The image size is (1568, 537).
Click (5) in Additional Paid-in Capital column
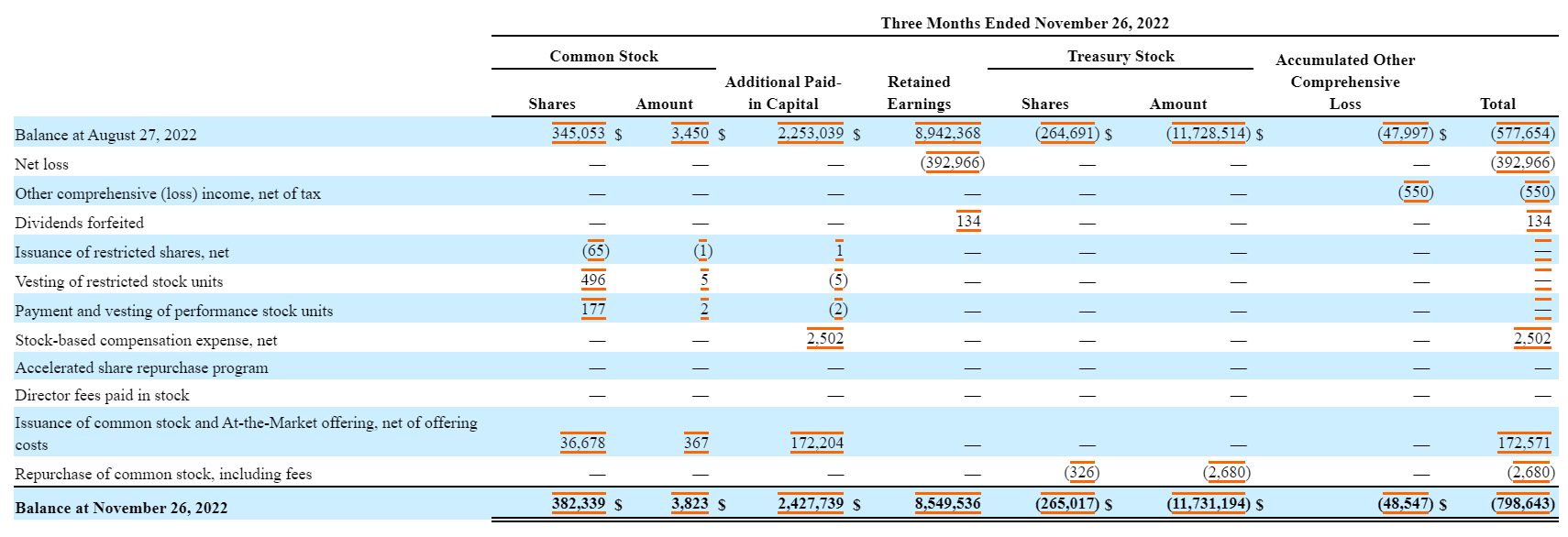coord(838,279)
